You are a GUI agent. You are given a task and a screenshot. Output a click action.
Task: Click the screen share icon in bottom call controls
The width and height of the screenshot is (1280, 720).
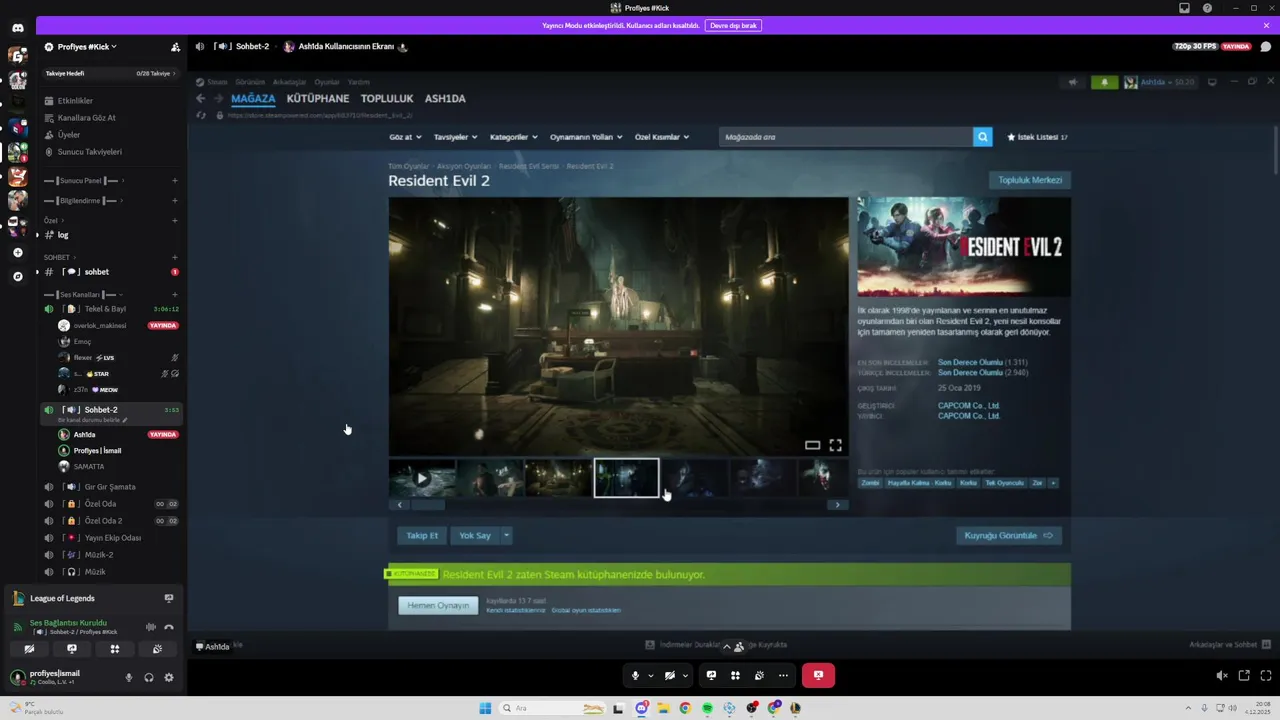(x=711, y=675)
